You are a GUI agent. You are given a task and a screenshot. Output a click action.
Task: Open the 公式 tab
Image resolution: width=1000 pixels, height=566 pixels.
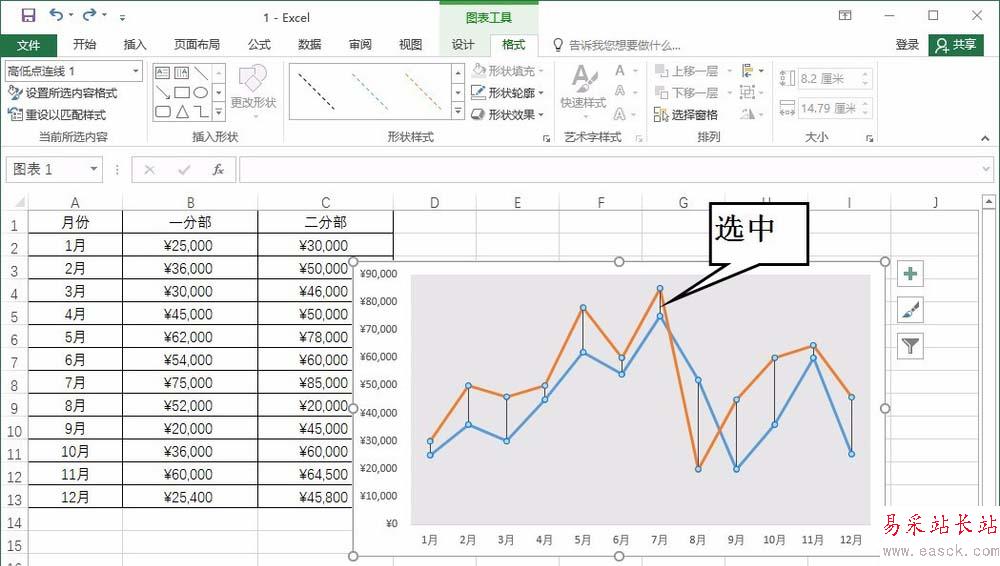[259, 44]
